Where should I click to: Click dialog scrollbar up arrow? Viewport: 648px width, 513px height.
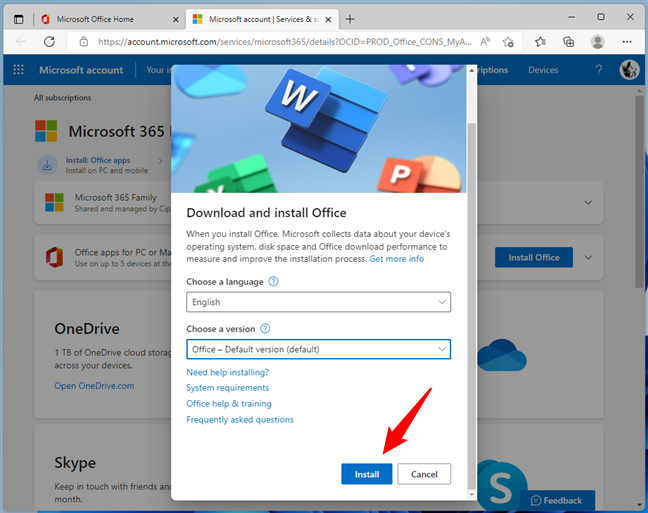point(472,70)
